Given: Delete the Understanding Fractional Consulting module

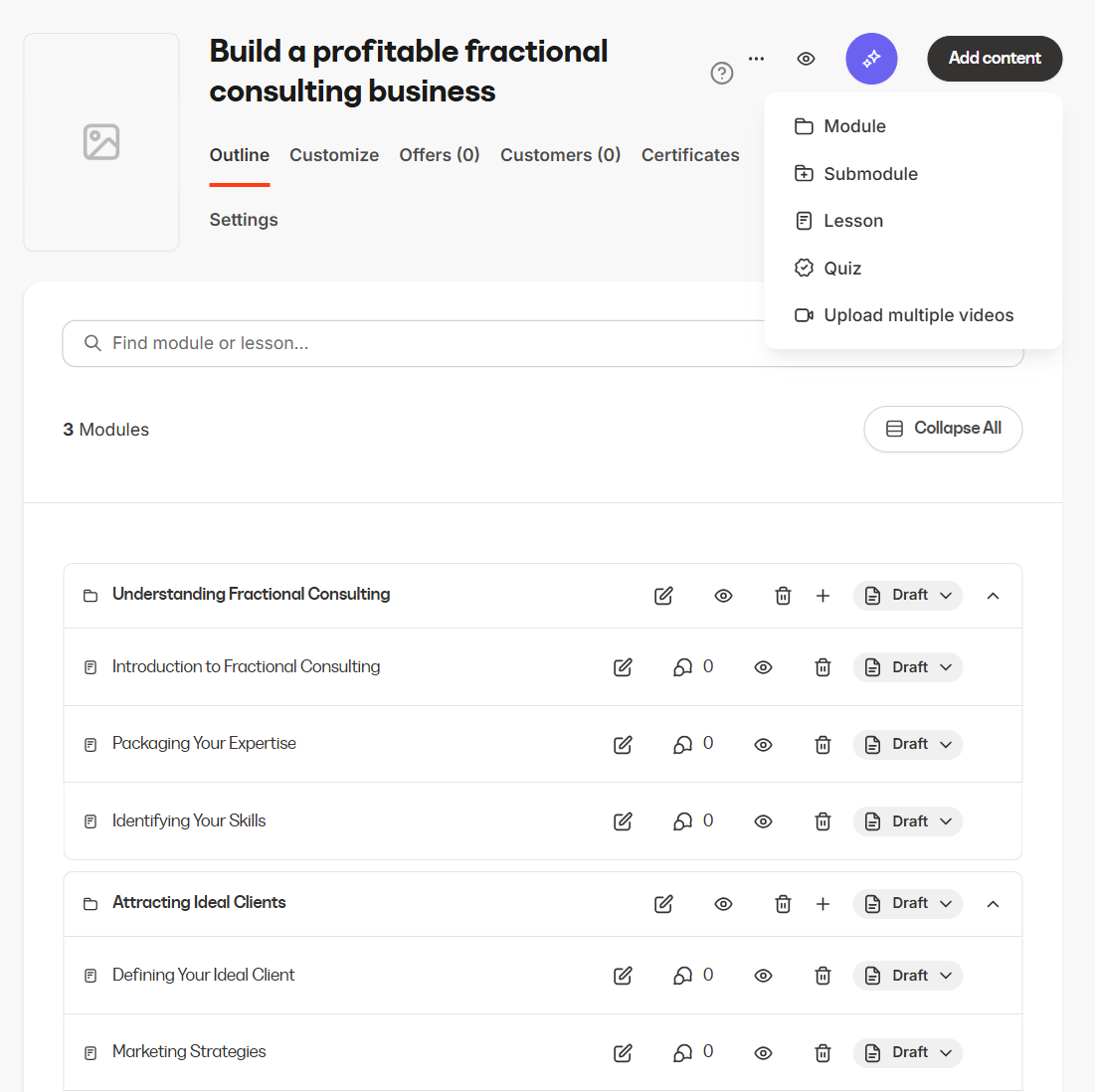Looking at the screenshot, I should (x=783, y=596).
